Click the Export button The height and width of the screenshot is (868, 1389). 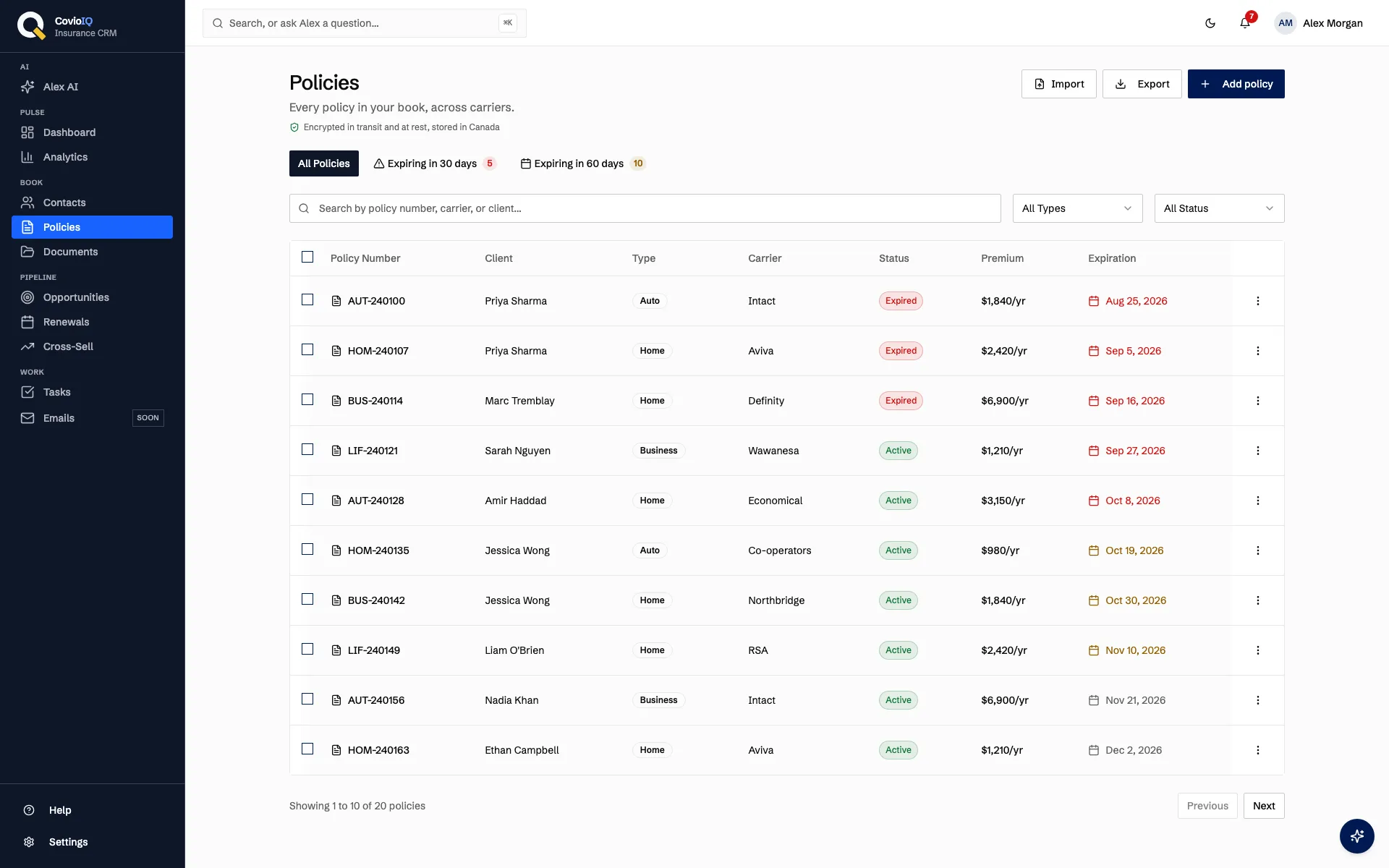click(1142, 84)
